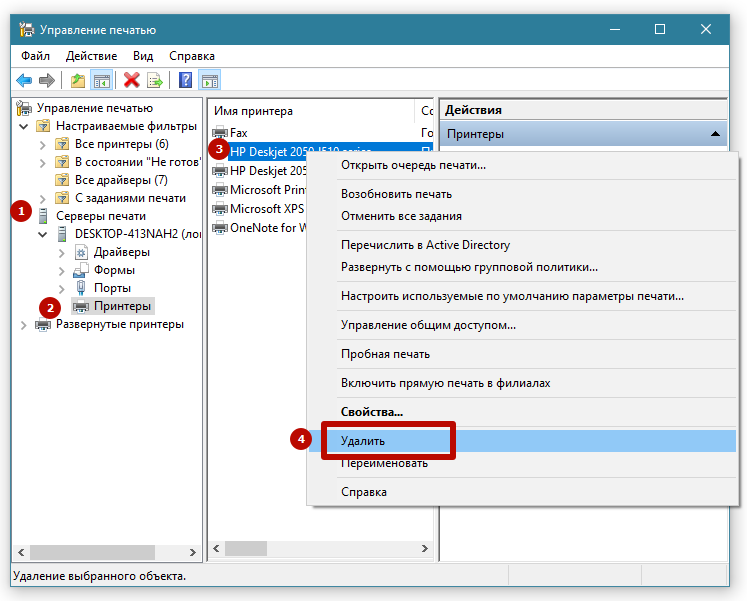
Task: Collapse the DESKTOP-413NAH2 server node
Action: point(42,234)
